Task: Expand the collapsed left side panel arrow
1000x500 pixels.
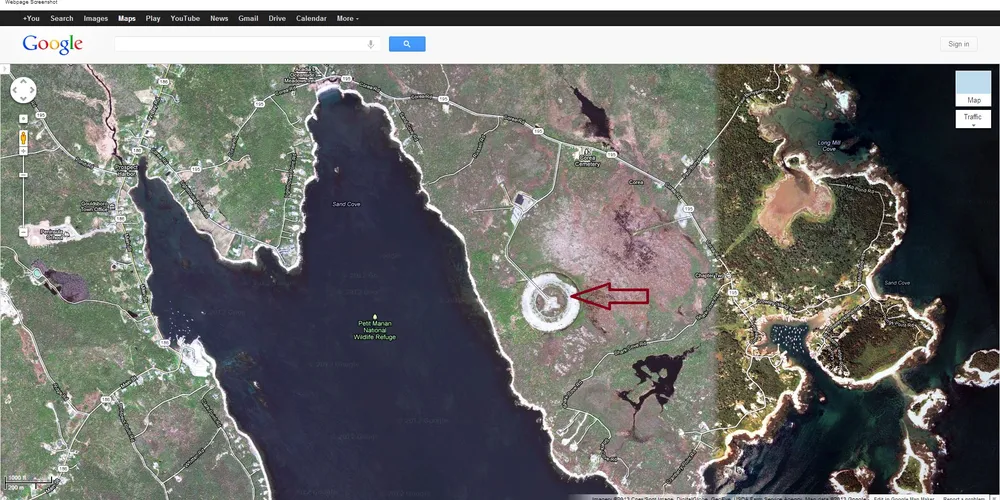Action: pos(4,69)
